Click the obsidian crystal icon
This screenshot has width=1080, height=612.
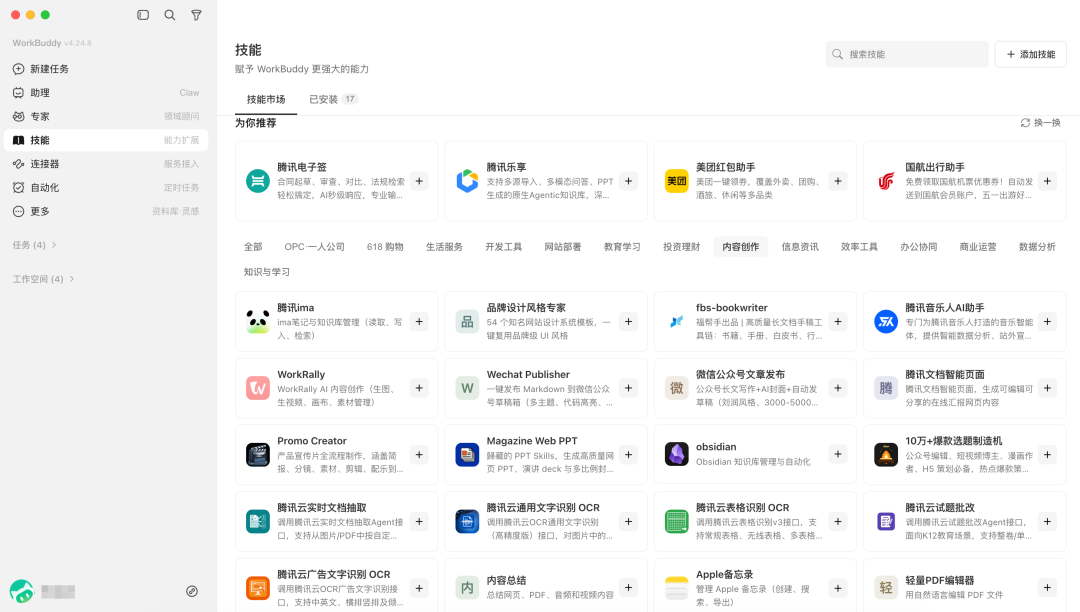pos(676,454)
